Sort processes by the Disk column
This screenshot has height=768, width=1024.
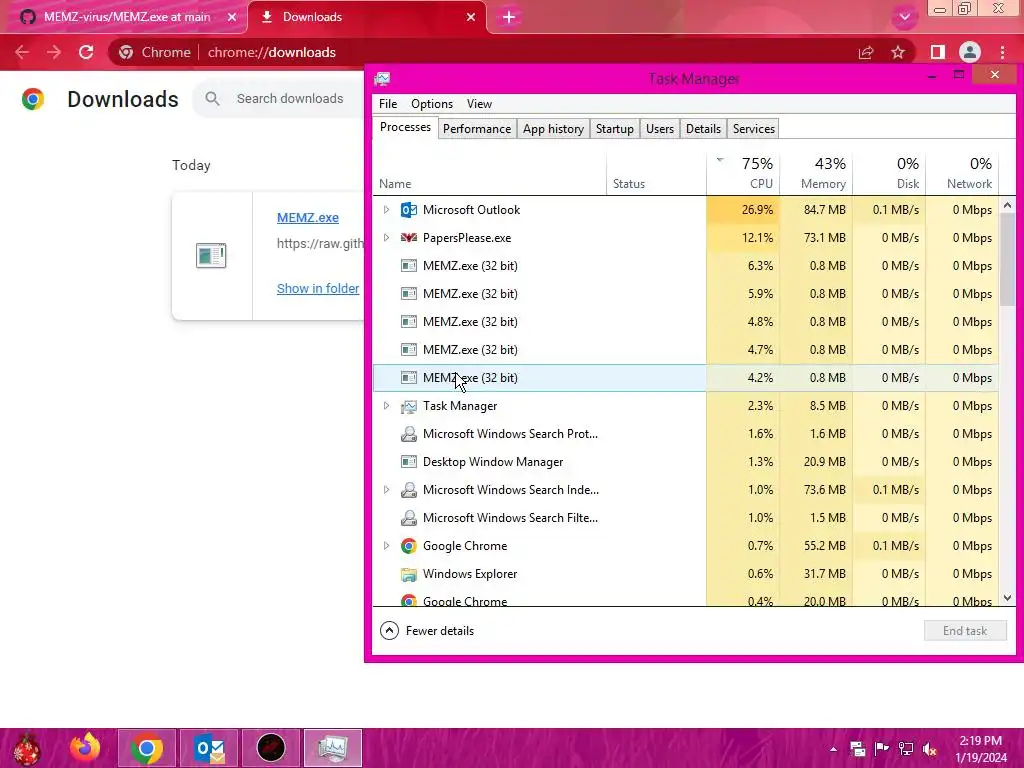click(x=889, y=173)
